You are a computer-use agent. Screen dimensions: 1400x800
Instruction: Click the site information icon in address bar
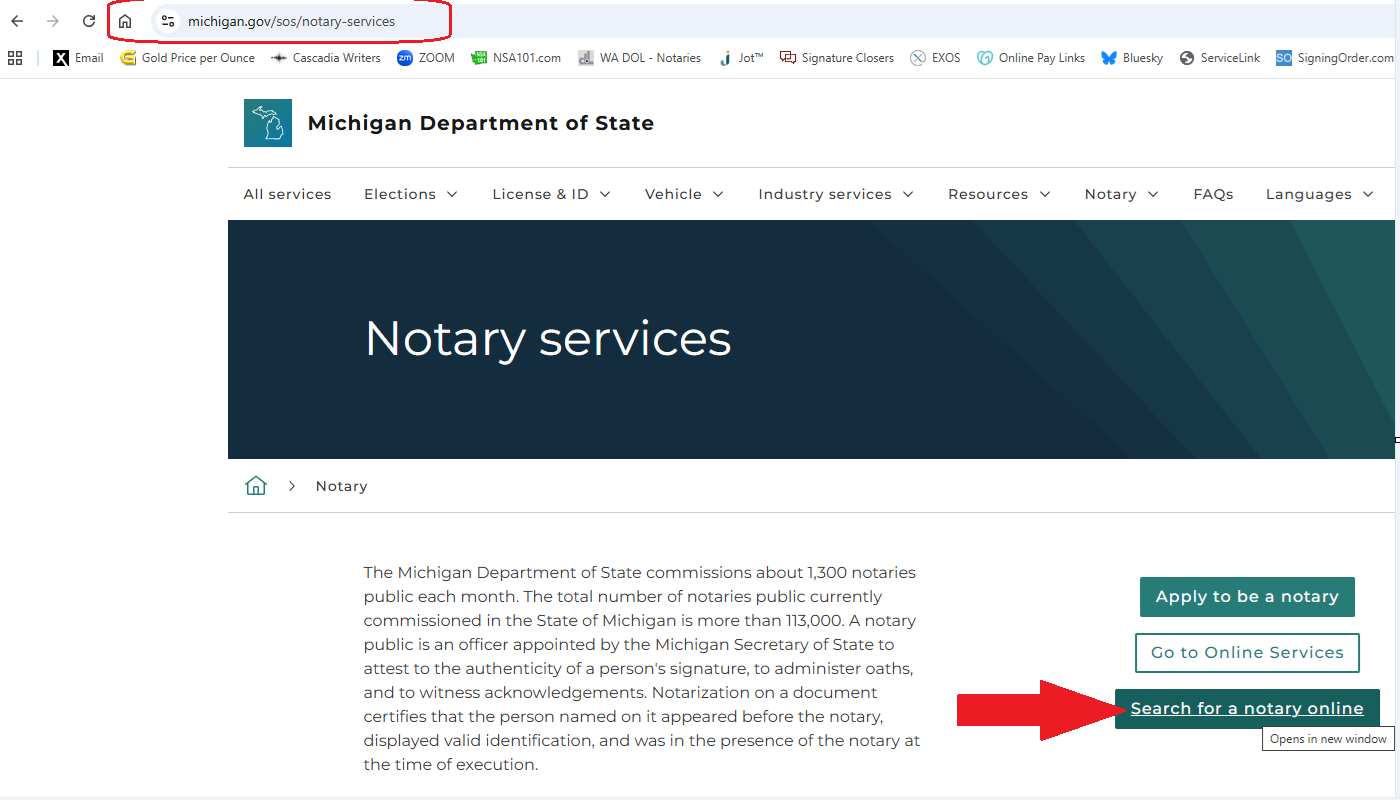[x=168, y=21]
